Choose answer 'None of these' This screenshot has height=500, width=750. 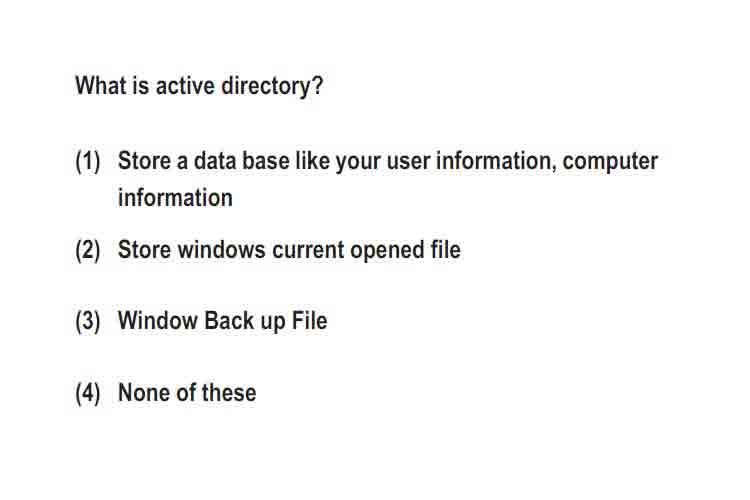pyautogui.click(x=187, y=393)
